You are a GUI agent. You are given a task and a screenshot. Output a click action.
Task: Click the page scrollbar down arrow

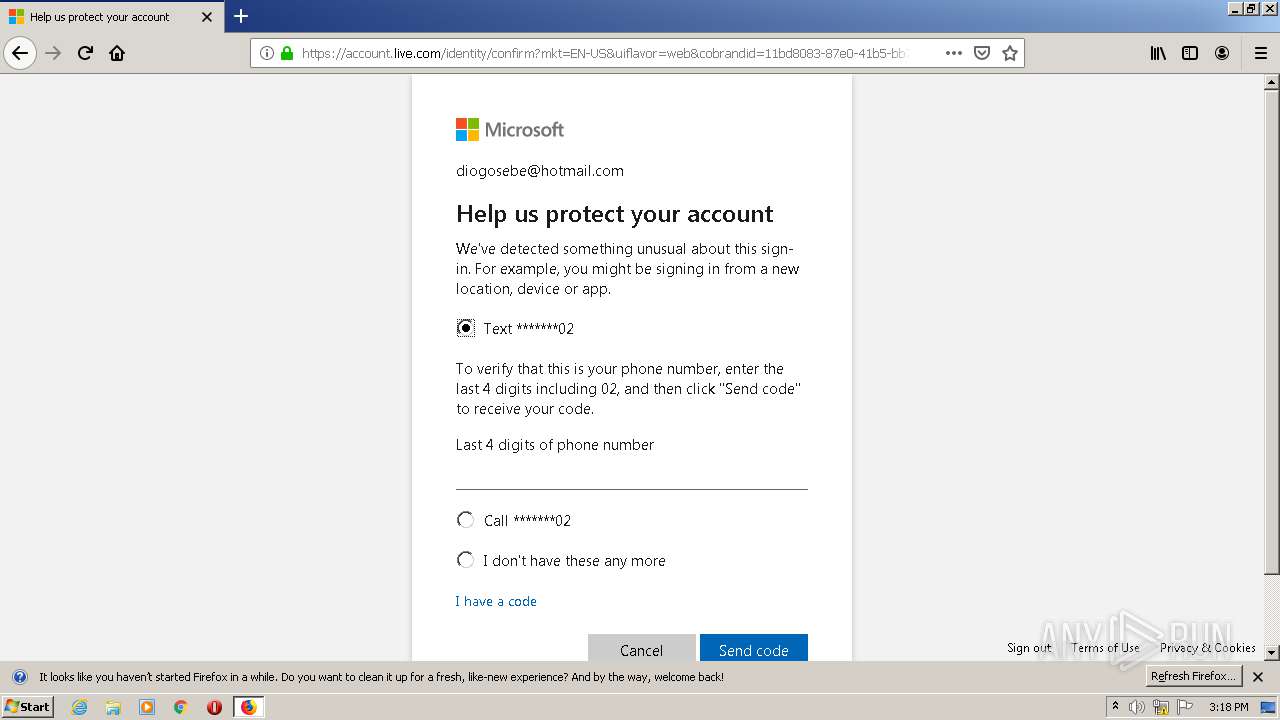pos(1272,652)
